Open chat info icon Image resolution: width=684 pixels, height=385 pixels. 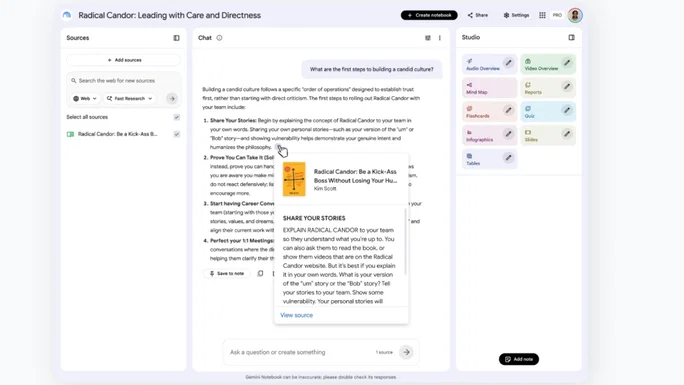tap(219, 38)
